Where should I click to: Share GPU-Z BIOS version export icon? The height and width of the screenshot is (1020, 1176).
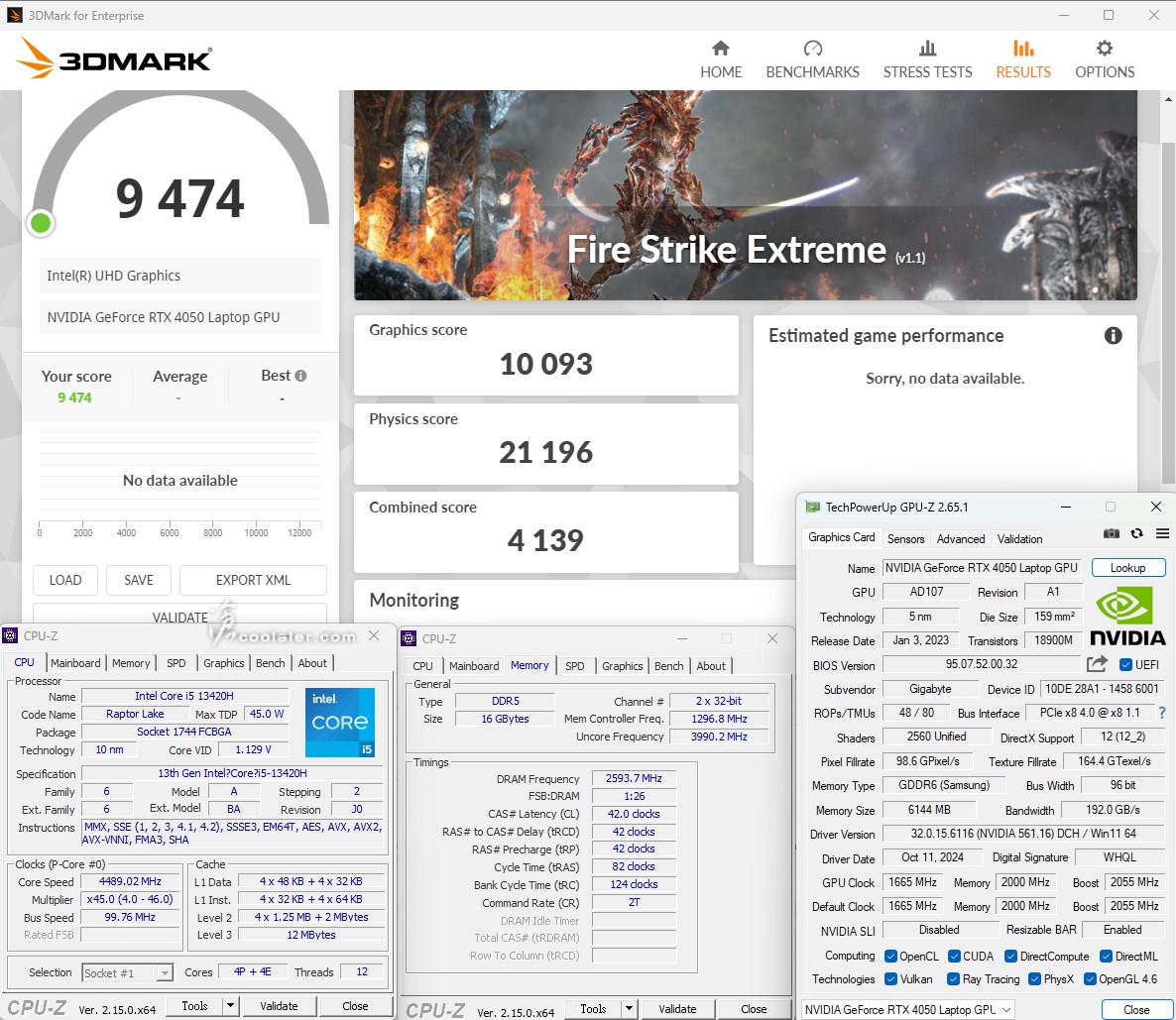click(1097, 664)
